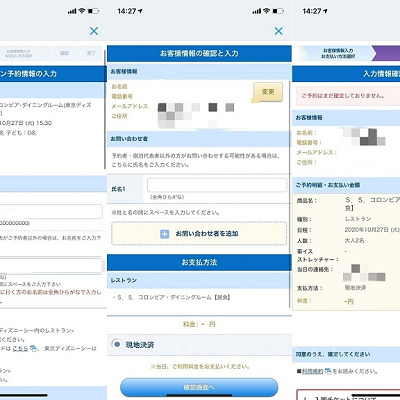Tap window icon next to 利用規約 link
The image size is (400, 400).
point(328,371)
